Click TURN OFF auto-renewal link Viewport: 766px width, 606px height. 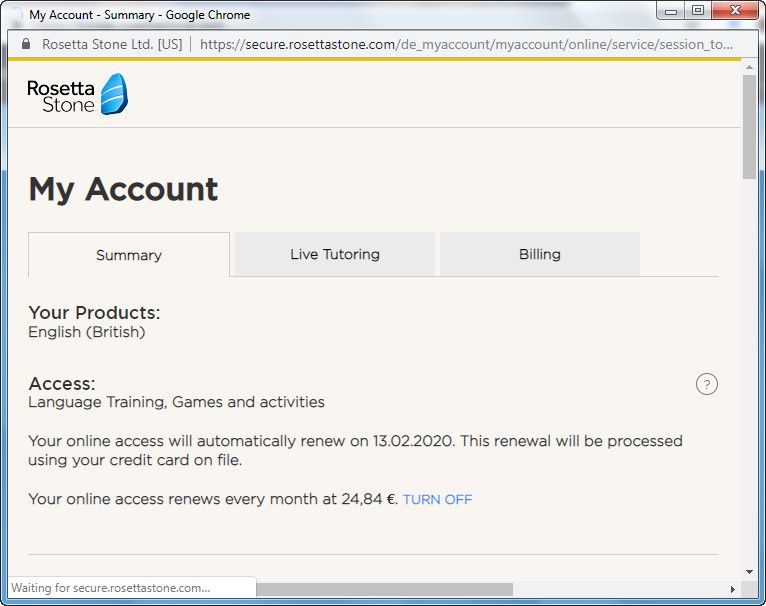click(x=438, y=499)
